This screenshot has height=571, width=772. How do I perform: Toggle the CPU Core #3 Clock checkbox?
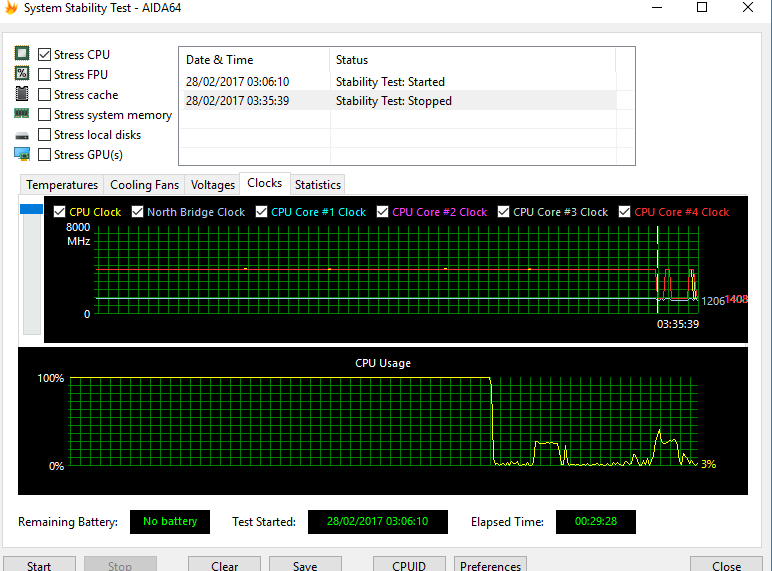click(x=503, y=212)
